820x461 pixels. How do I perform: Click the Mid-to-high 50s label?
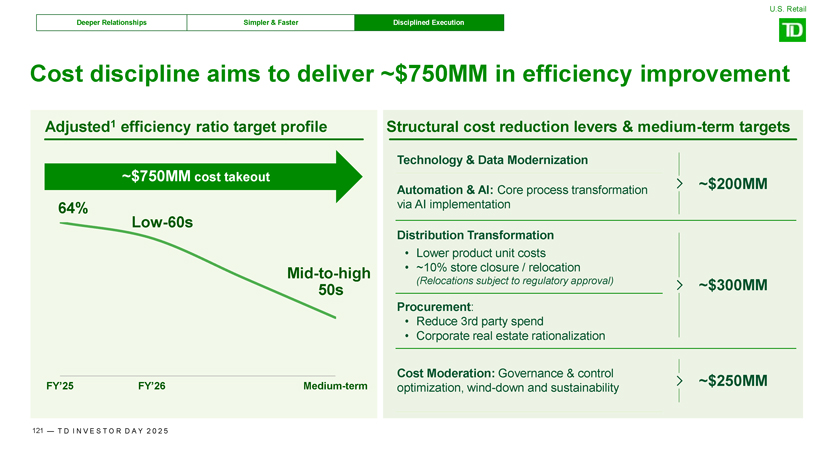[x=329, y=281]
